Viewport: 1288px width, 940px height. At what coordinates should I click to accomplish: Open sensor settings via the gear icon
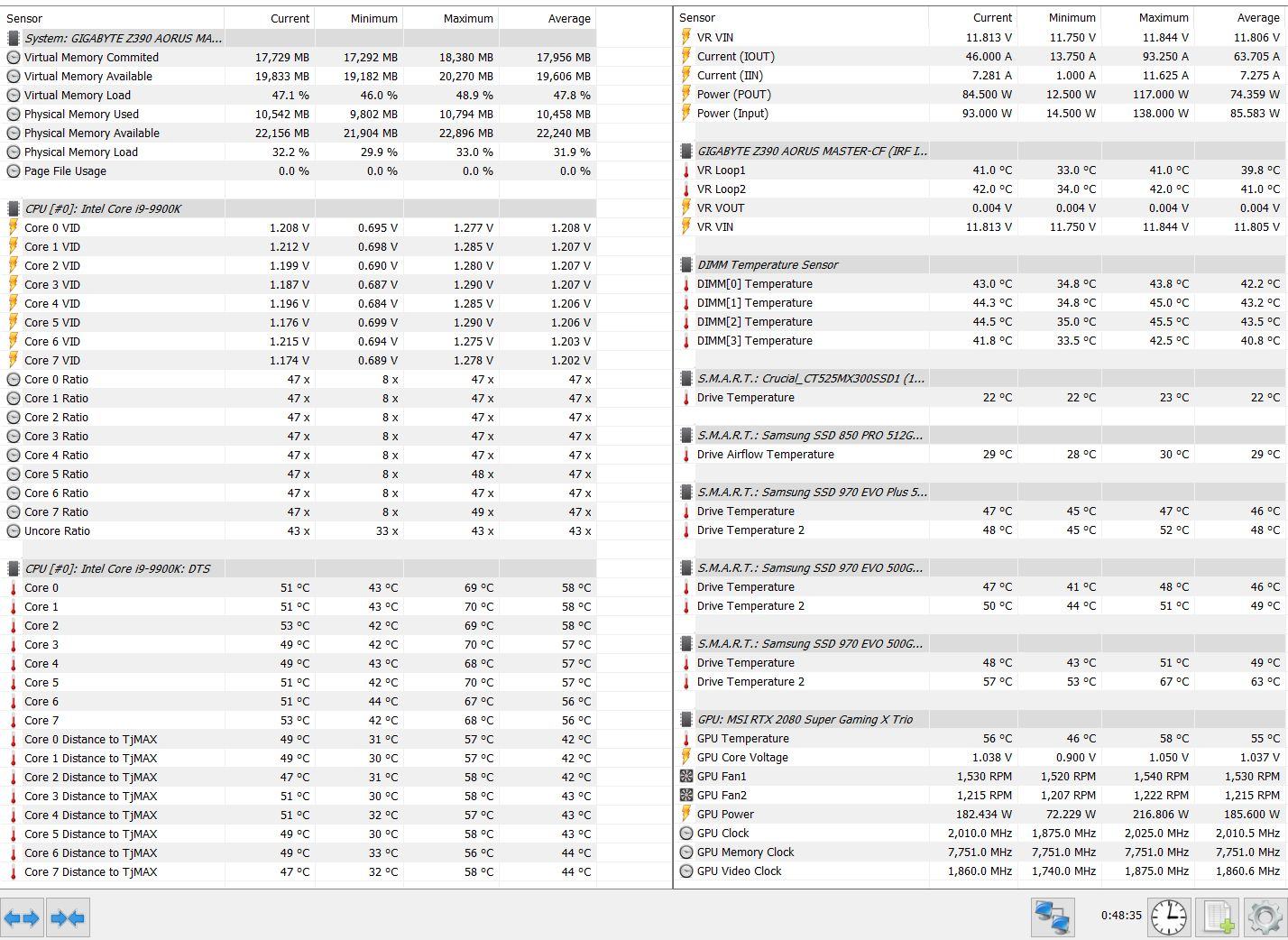click(1265, 917)
